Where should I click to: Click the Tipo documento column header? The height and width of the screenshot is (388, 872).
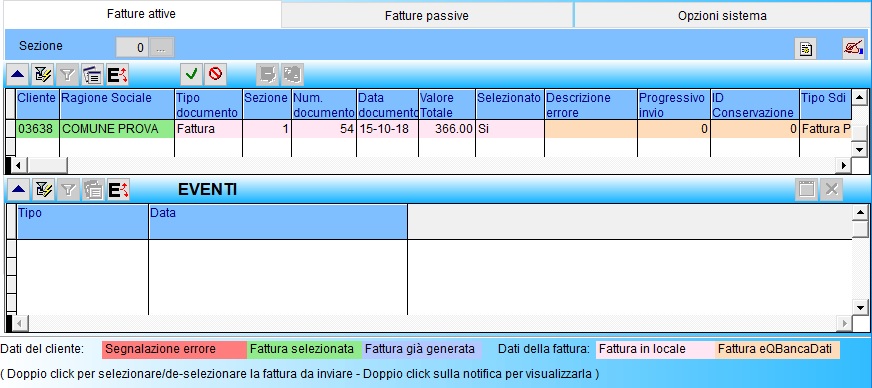(208, 105)
